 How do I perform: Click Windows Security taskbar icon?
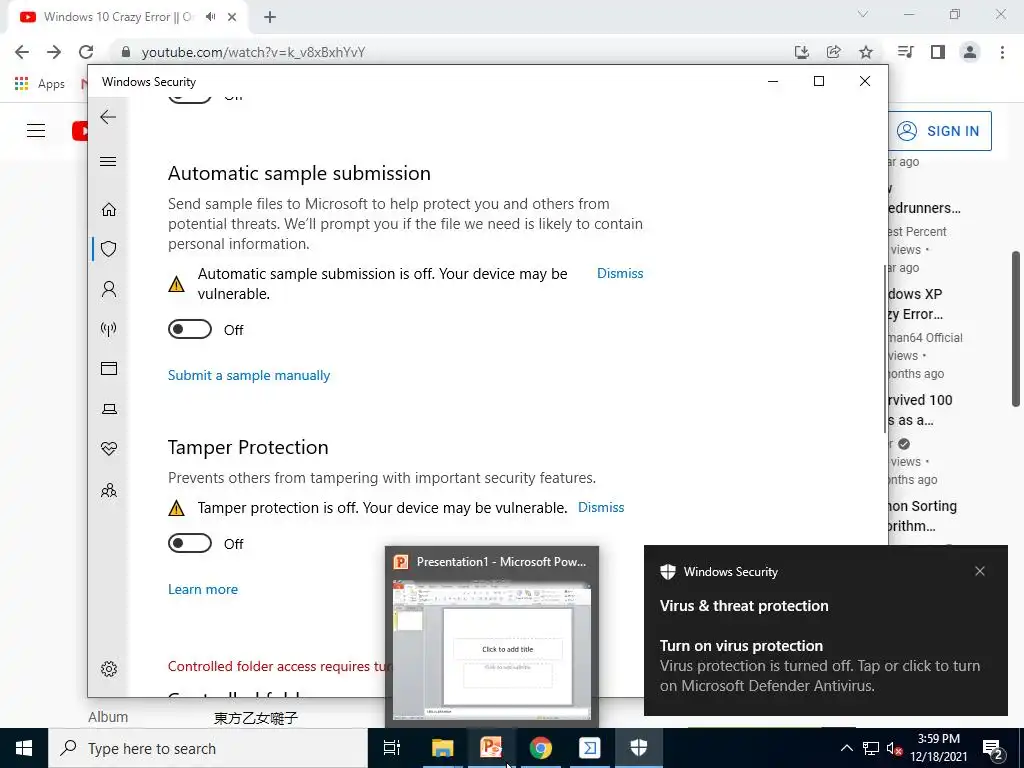click(639, 748)
